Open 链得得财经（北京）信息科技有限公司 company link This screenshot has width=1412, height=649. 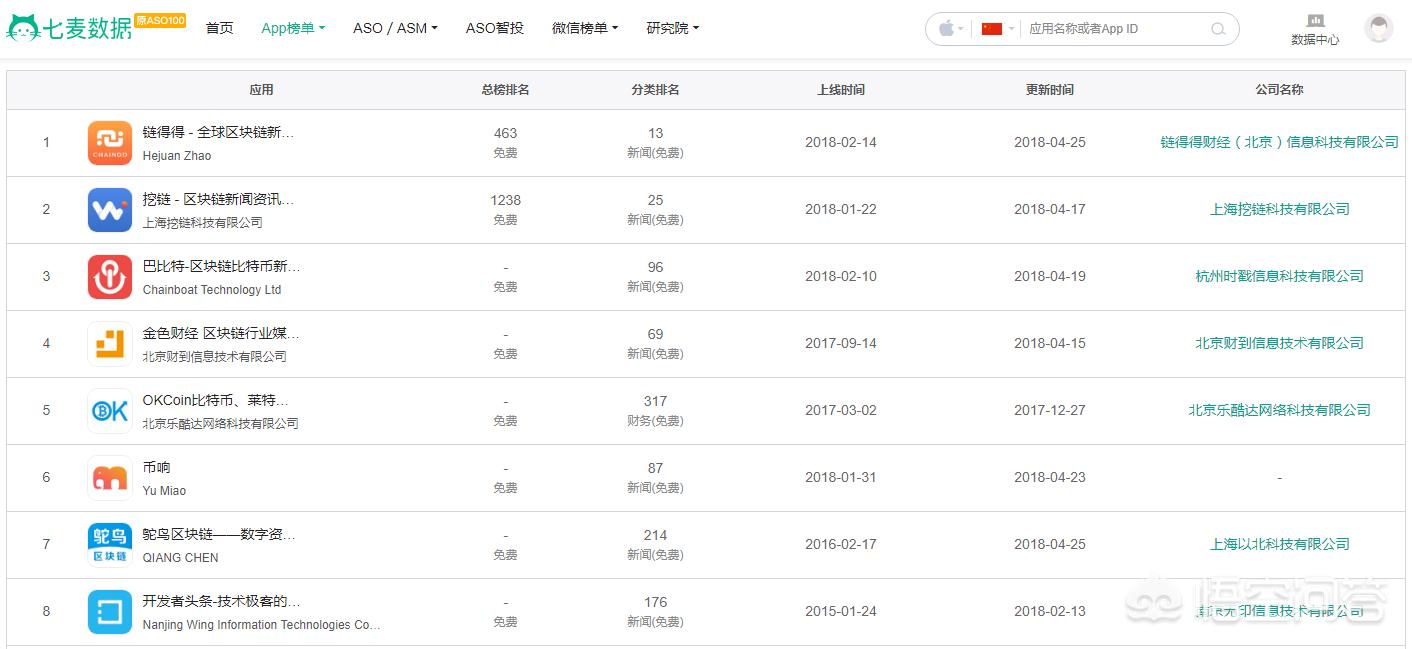[x=1279, y=143]
